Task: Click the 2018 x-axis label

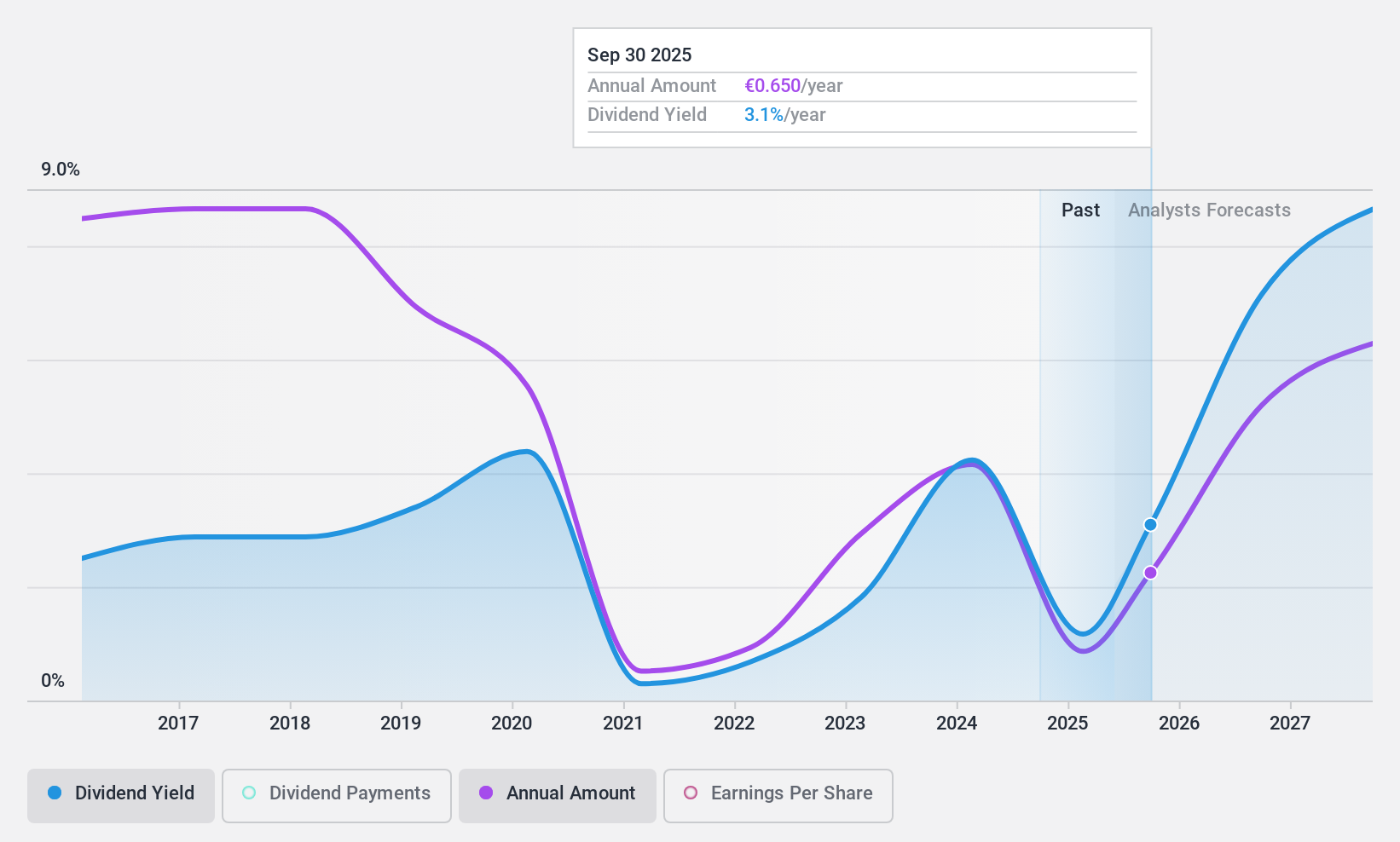Action: 290,724
